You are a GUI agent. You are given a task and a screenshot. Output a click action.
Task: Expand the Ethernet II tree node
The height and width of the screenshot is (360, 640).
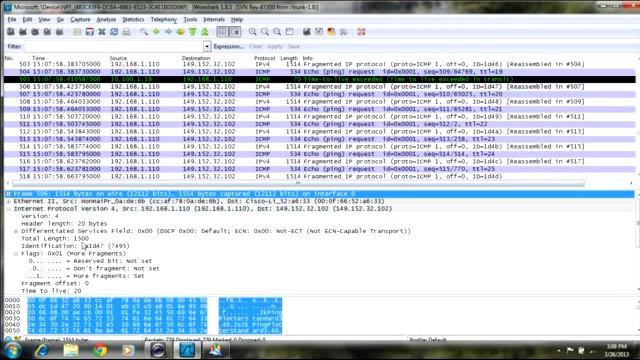(x=8, y=201)
